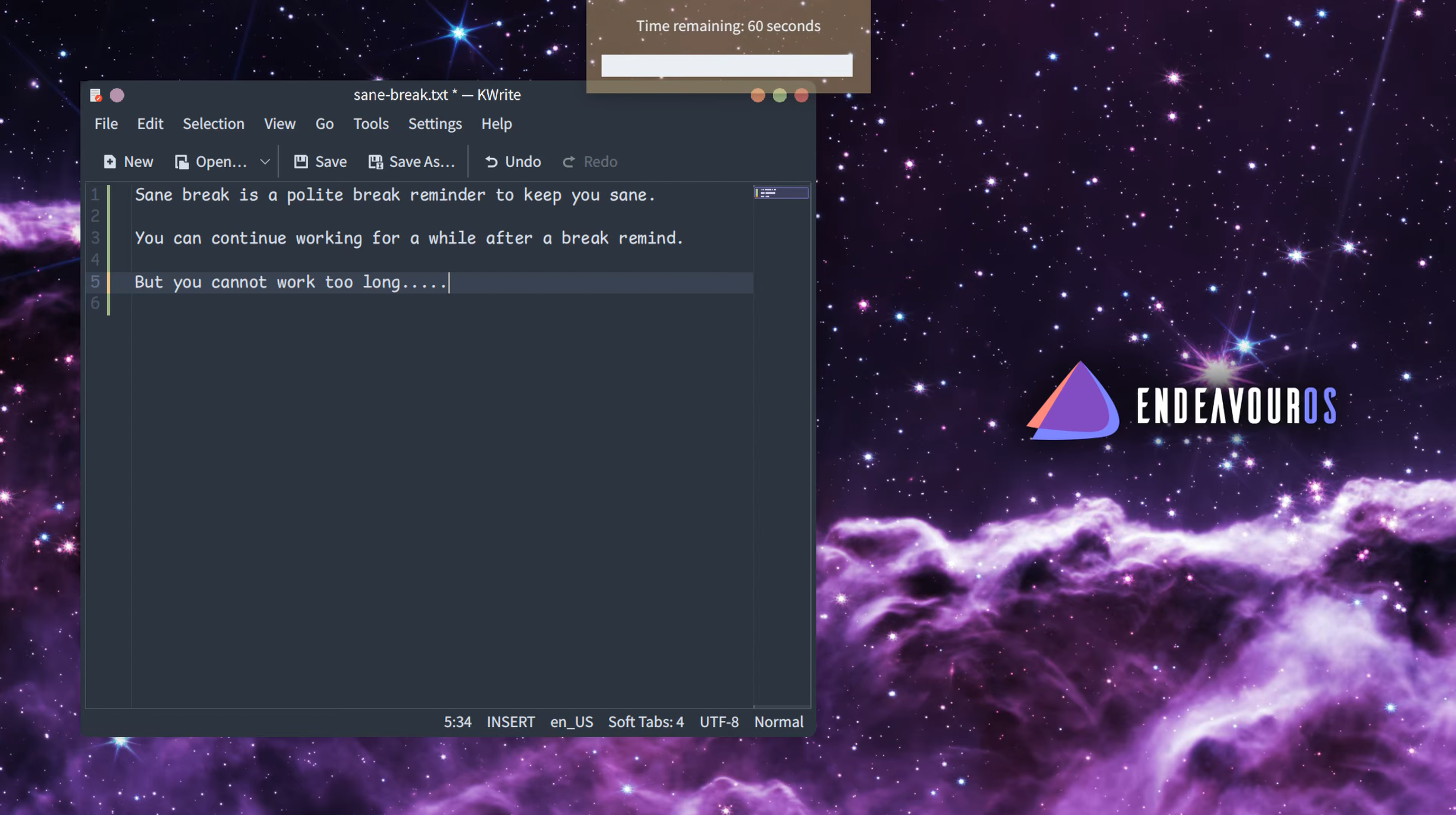Screen dimensions: 1456x815
Task: Toggle INSERT mode in status bar
Action: coord(511,722)
